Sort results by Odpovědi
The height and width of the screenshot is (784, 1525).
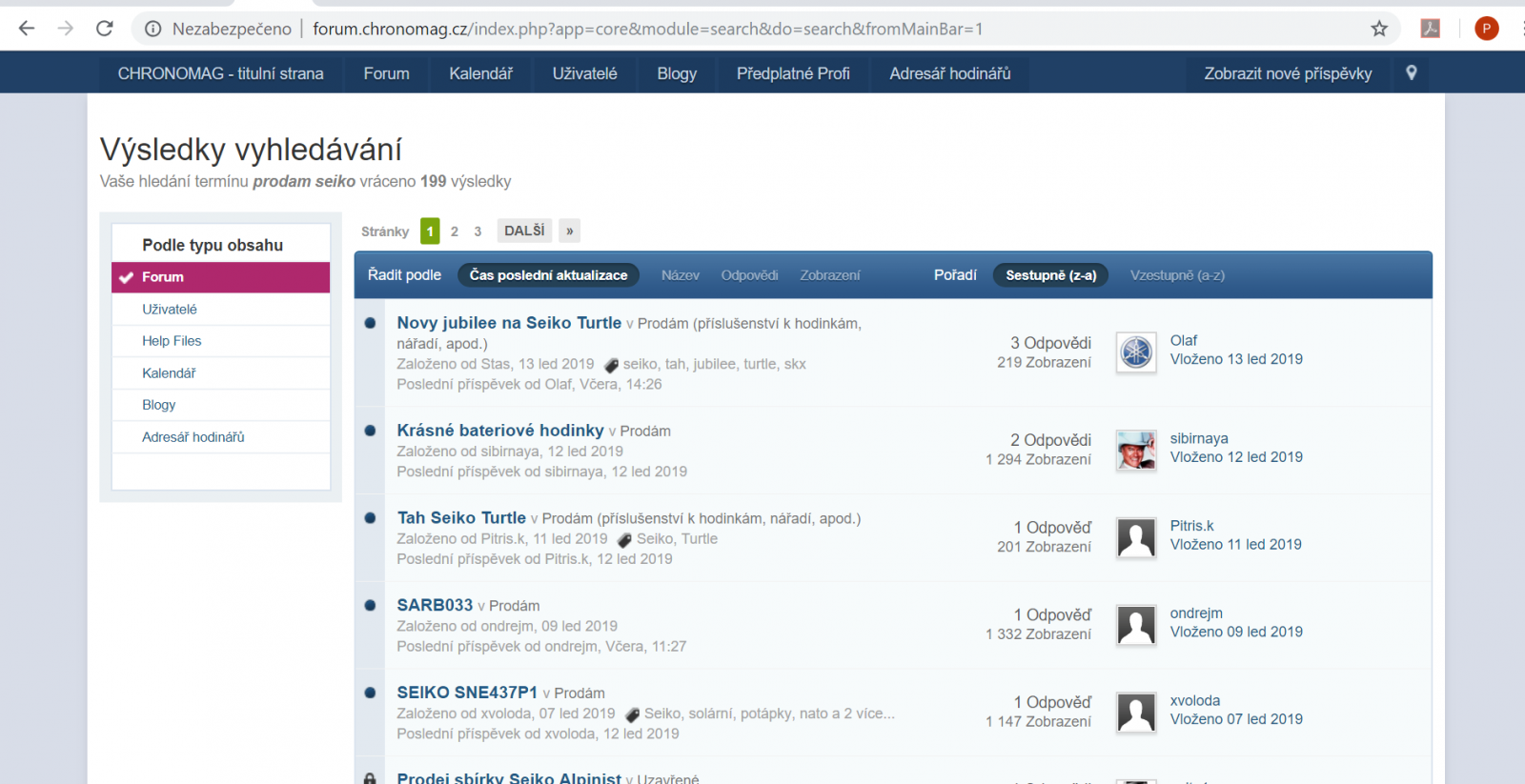(749, 275)
